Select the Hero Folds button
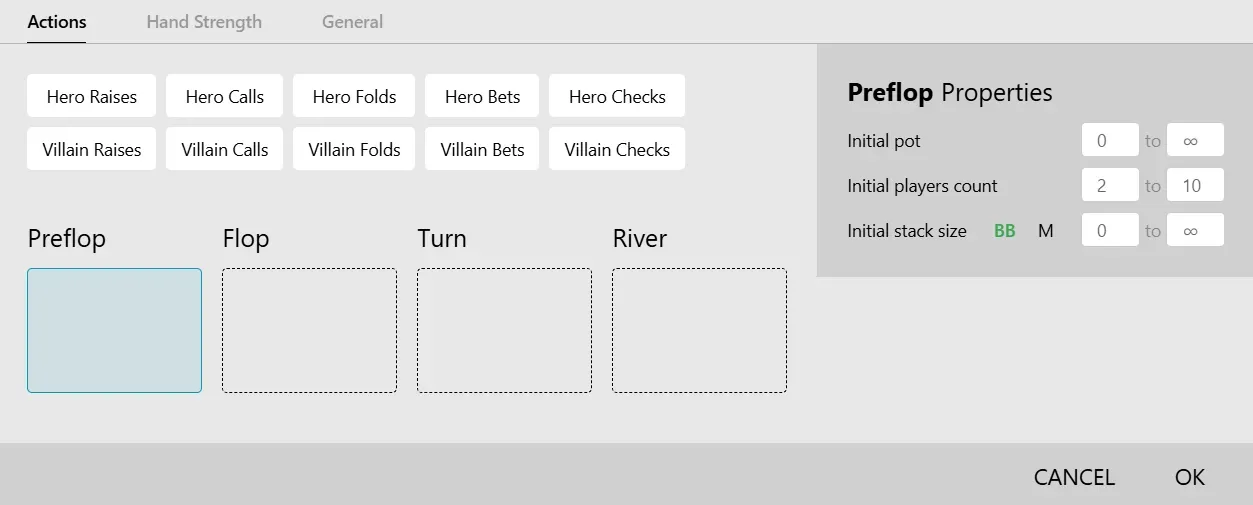 (x=354, y=97)
